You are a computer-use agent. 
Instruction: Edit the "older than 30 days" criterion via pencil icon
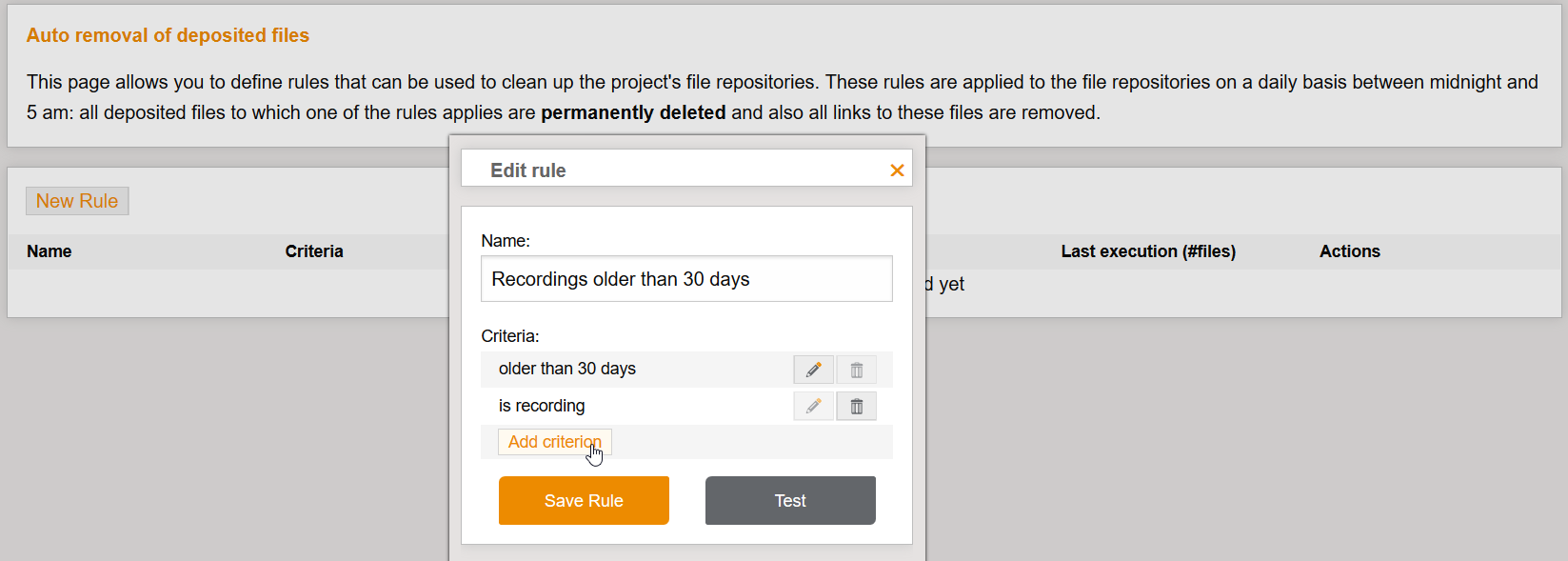point(813,370)
